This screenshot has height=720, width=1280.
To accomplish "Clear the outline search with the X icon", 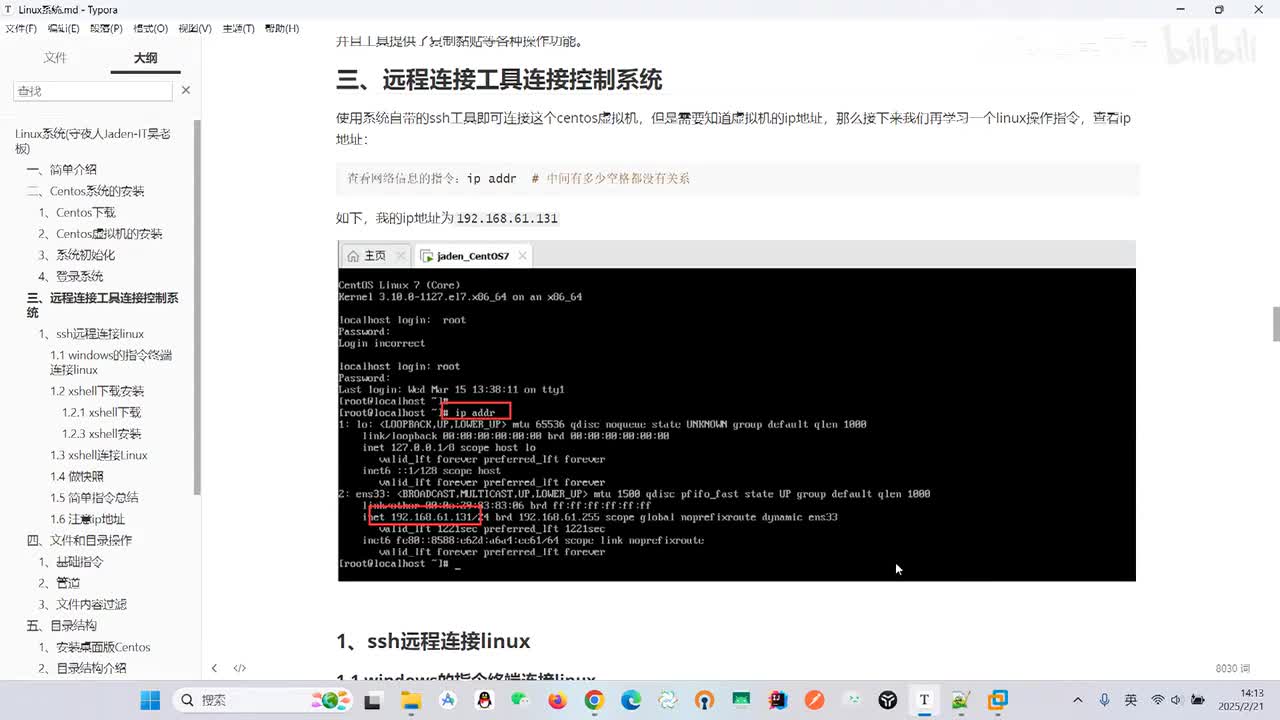I will [185, 90].
